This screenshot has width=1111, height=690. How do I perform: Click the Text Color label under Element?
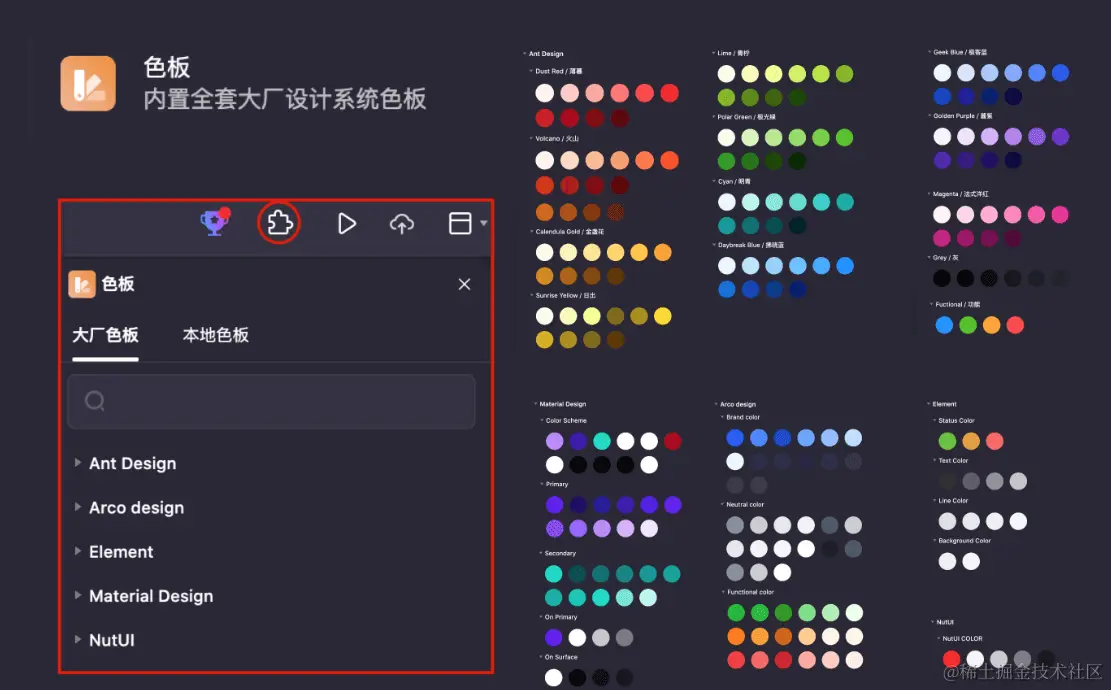click(x=953, y=460)
